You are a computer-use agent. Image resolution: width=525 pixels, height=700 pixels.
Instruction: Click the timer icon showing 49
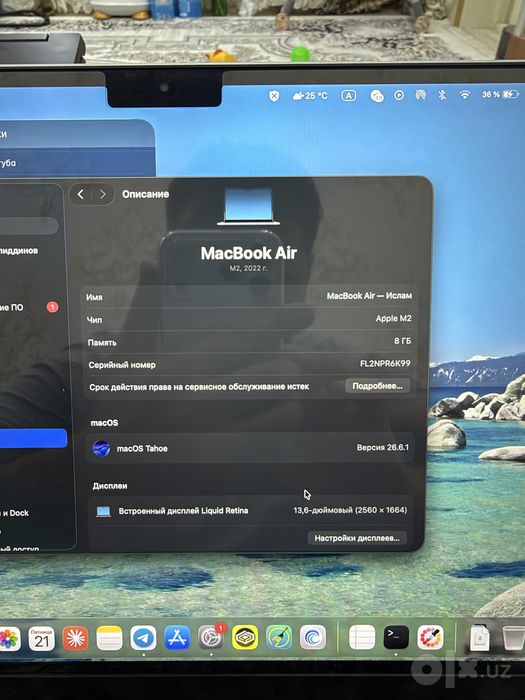[x=377, y=96]
